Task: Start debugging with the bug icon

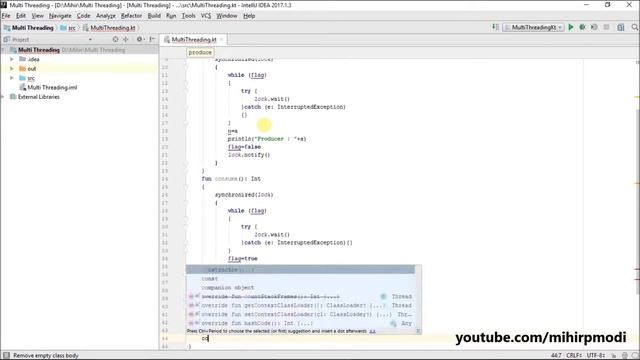Action: [582, 27]
